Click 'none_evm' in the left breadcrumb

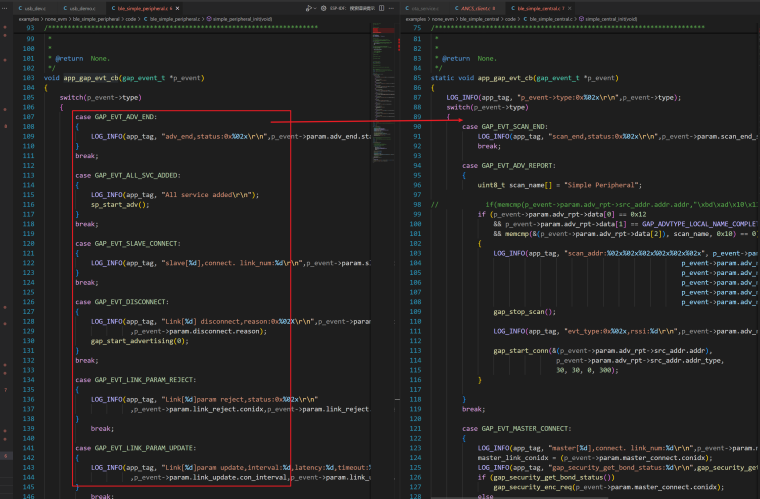(56, 19)
